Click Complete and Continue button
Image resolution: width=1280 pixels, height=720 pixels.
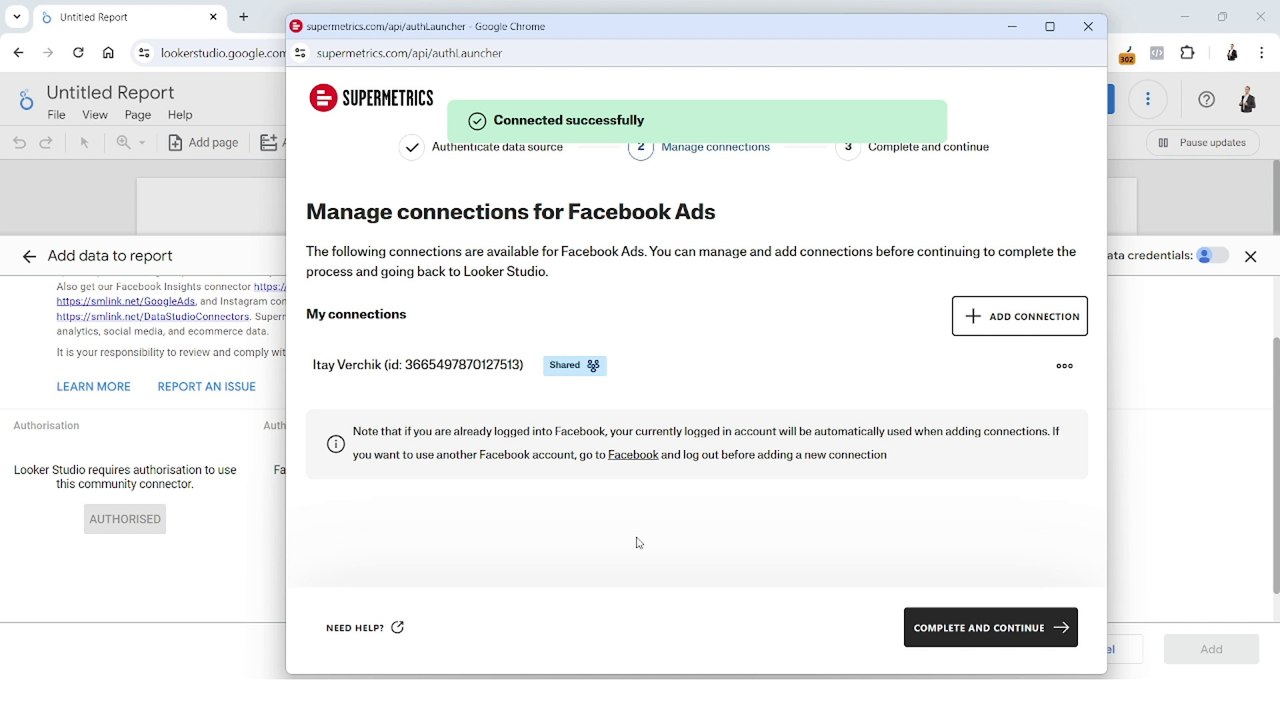click(x=990, y=627)
